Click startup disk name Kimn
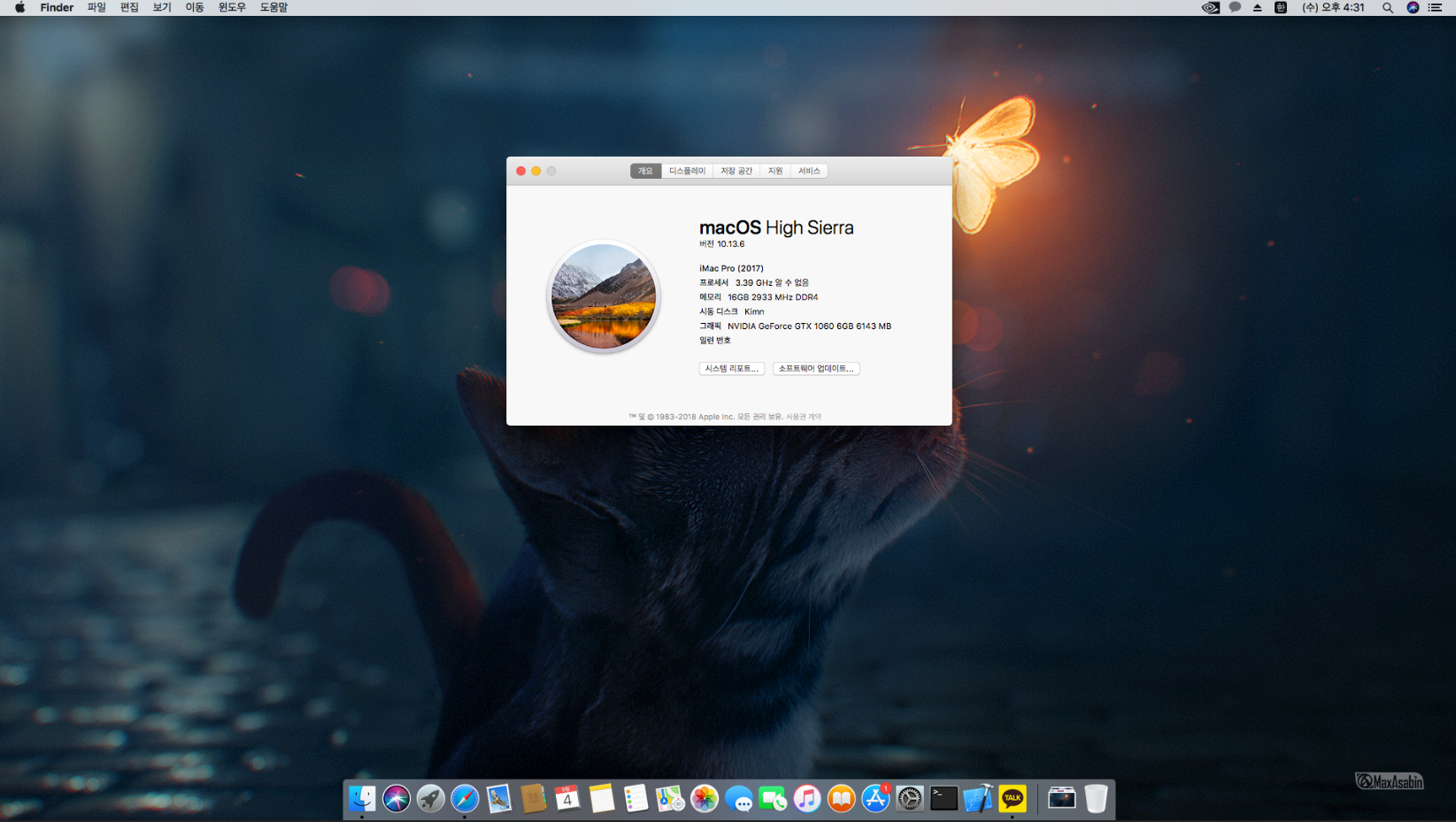Screen dimensions: 1456x822 tap(754, 311)
